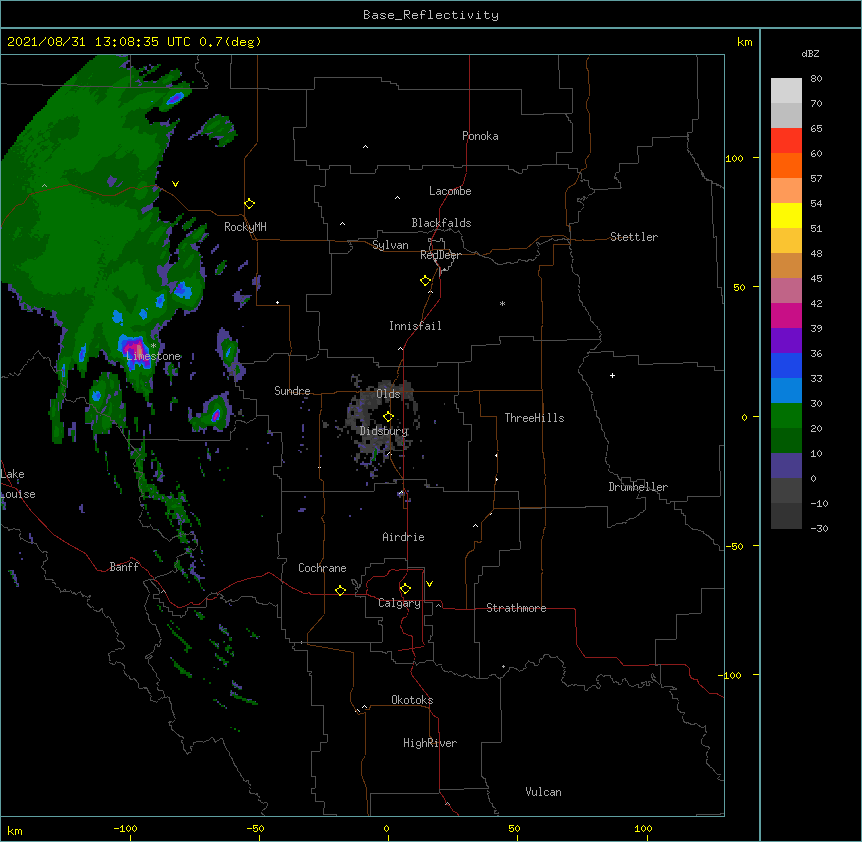
Task: Click the yellow station marker between Olds and Didsbury
Action: point(388,416)
